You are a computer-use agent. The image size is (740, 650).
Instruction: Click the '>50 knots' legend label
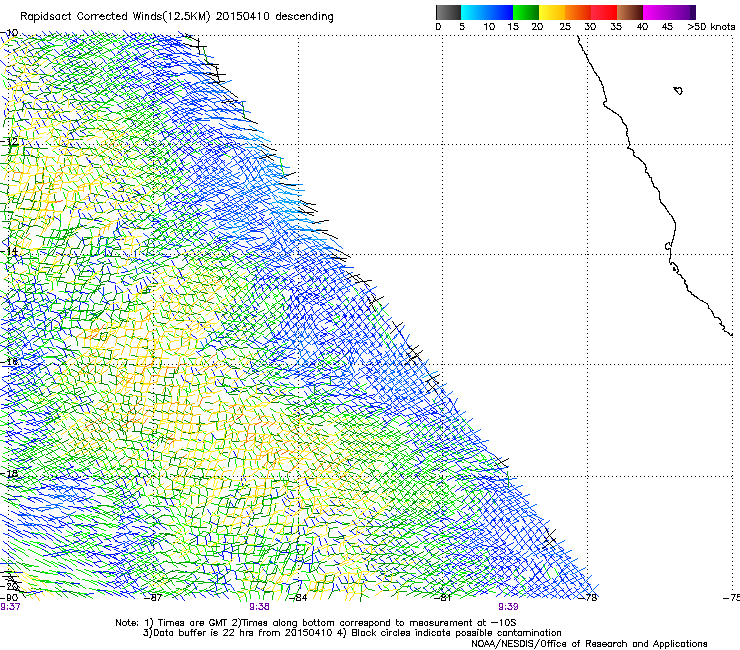pos(711,27)
